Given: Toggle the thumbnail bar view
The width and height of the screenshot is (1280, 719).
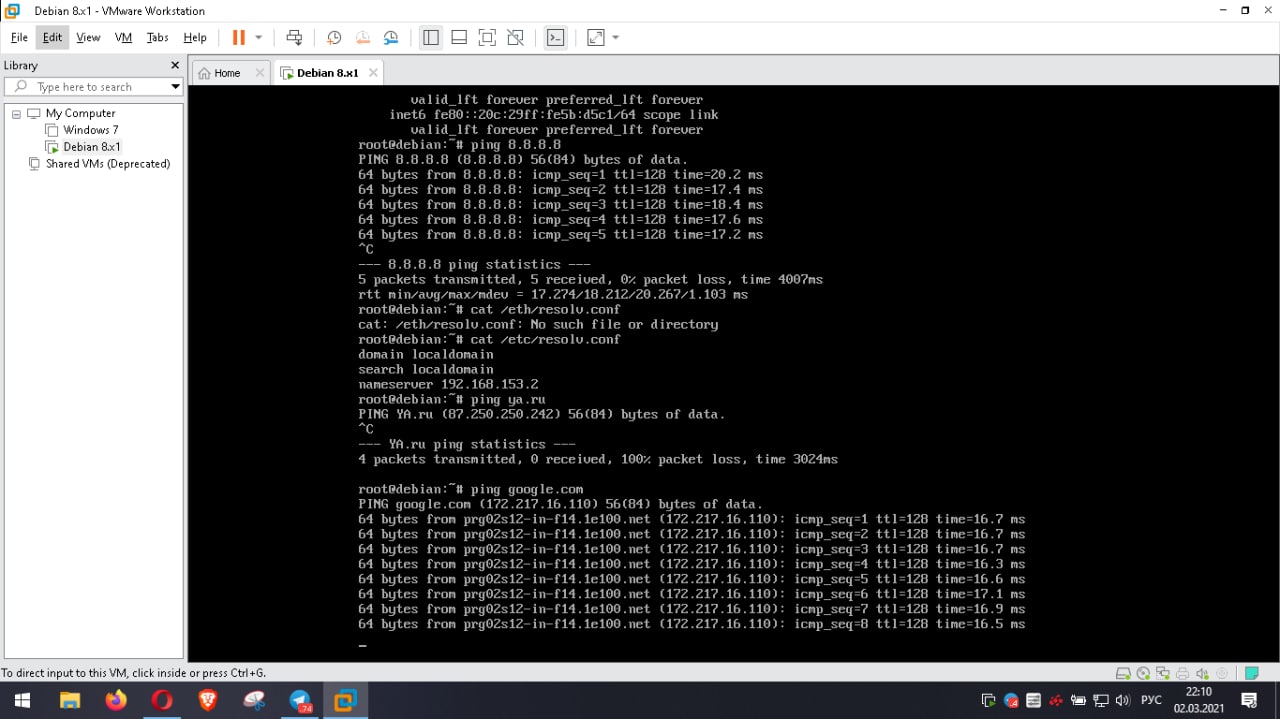Looking at the screenshot, I should [x=459, y=37].
